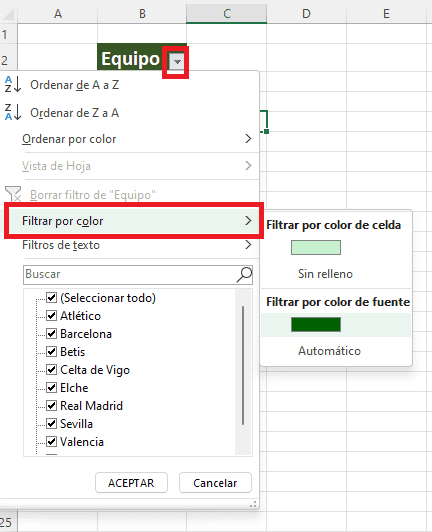Choose Sin relleno cell color option
This screenshot has height=532, width=432.
[325, 274]
